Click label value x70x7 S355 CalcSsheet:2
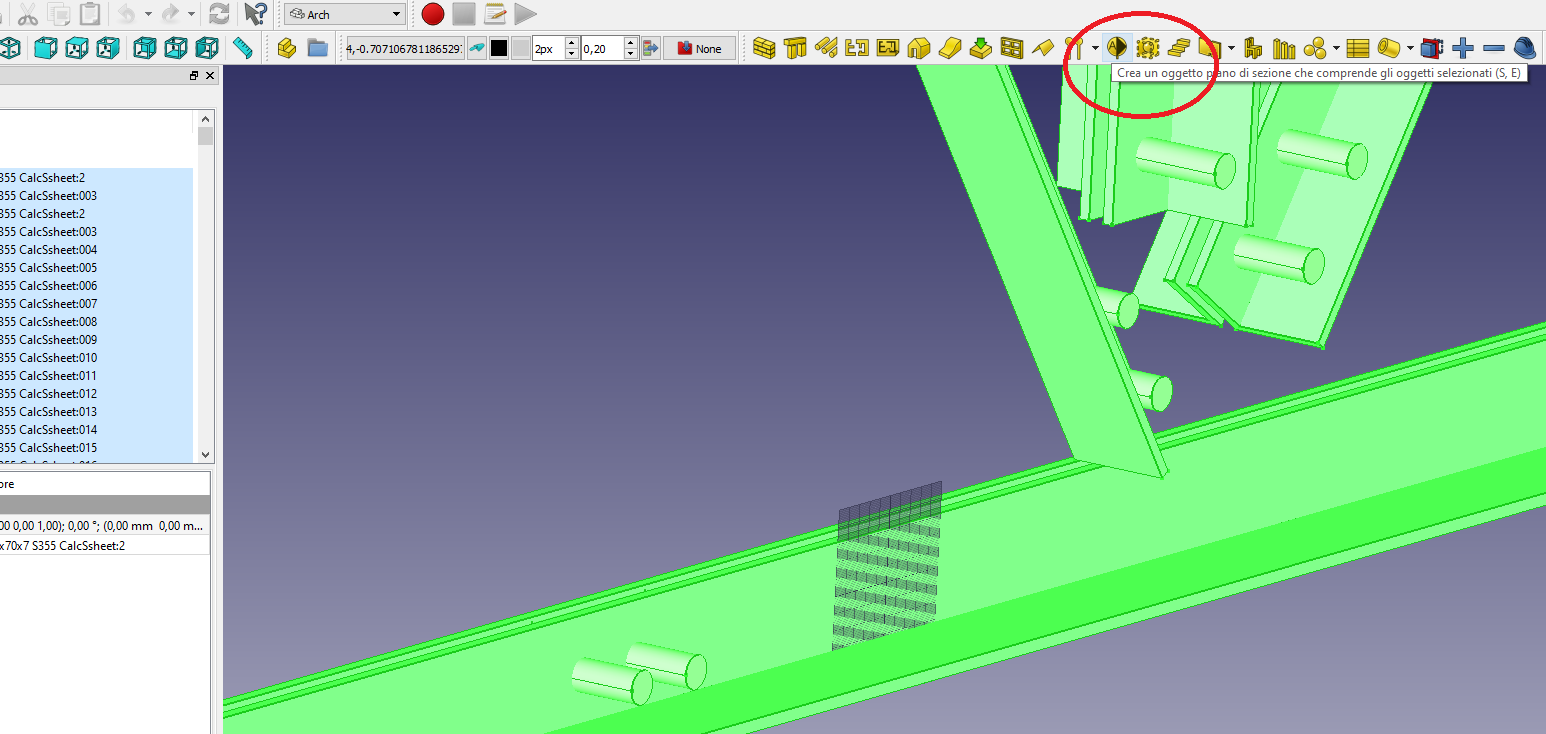This screenshot has width=1546, height=734. click(105, 546)
